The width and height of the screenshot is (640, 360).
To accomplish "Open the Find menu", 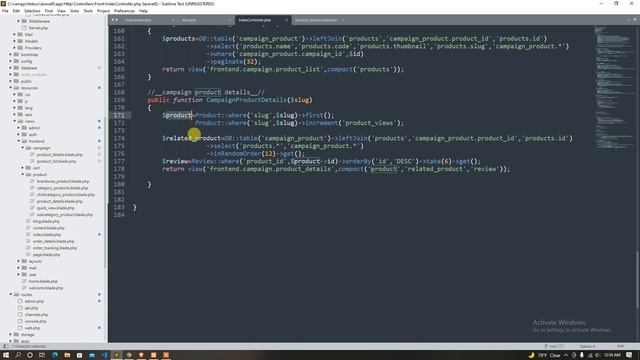I will [x=49, y=11].
